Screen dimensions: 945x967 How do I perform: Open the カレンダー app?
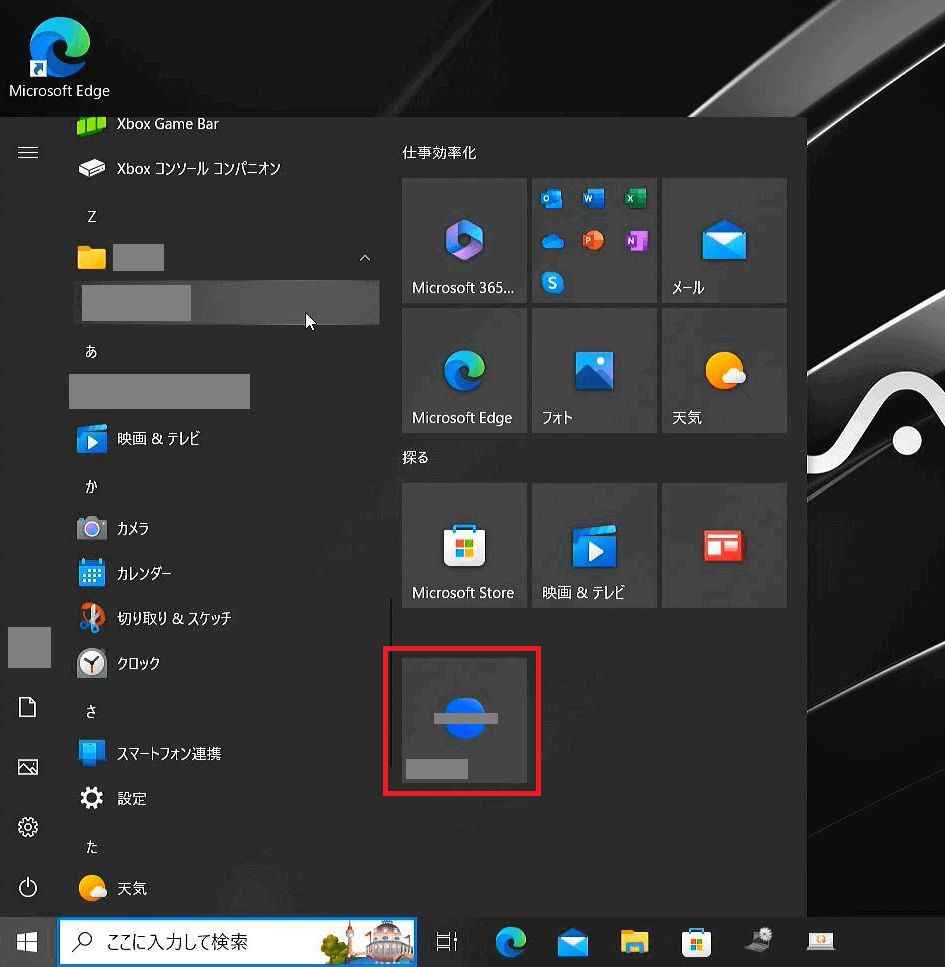click(x=225, y=574)
